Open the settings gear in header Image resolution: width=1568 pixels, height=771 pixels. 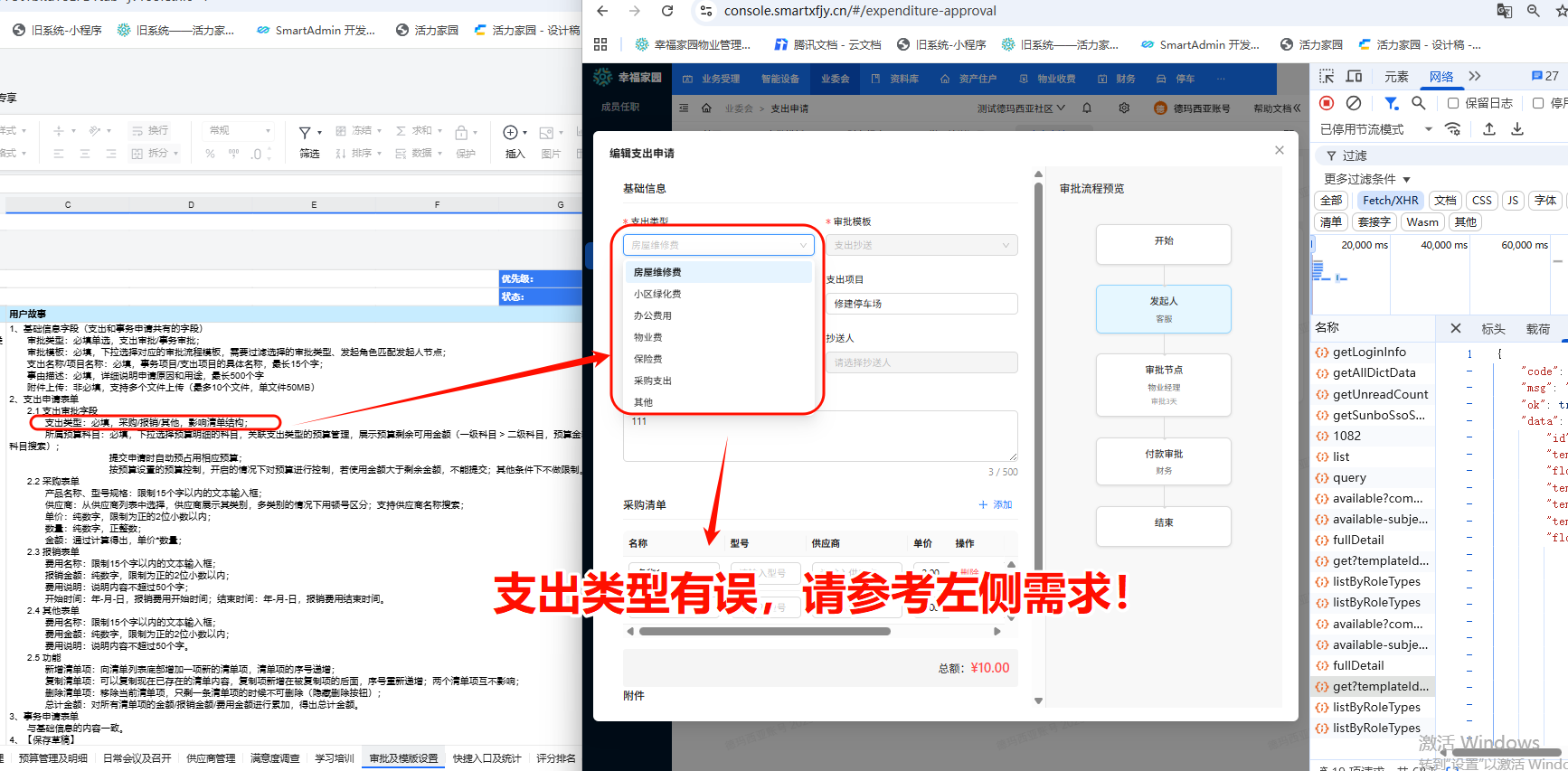(x=1124, y=108)
